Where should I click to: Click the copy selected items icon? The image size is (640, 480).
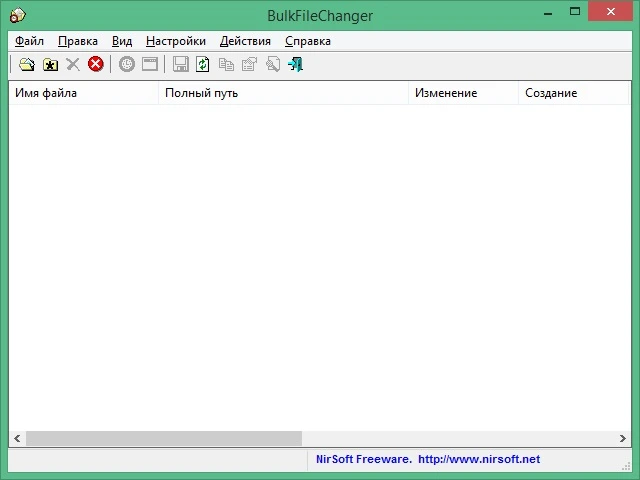(226, 64)
